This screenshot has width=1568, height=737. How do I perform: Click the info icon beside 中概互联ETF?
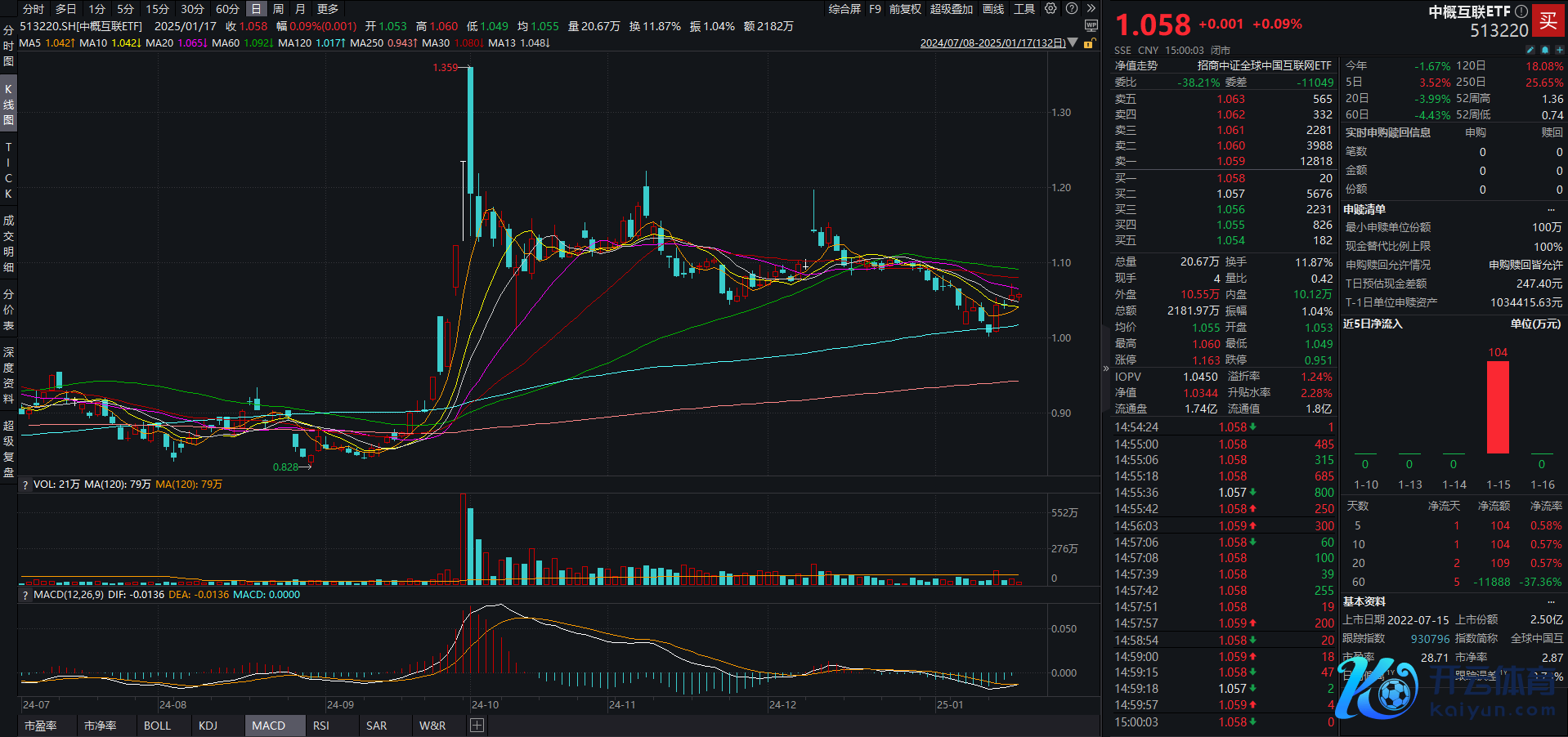(x=1521, y=11)
